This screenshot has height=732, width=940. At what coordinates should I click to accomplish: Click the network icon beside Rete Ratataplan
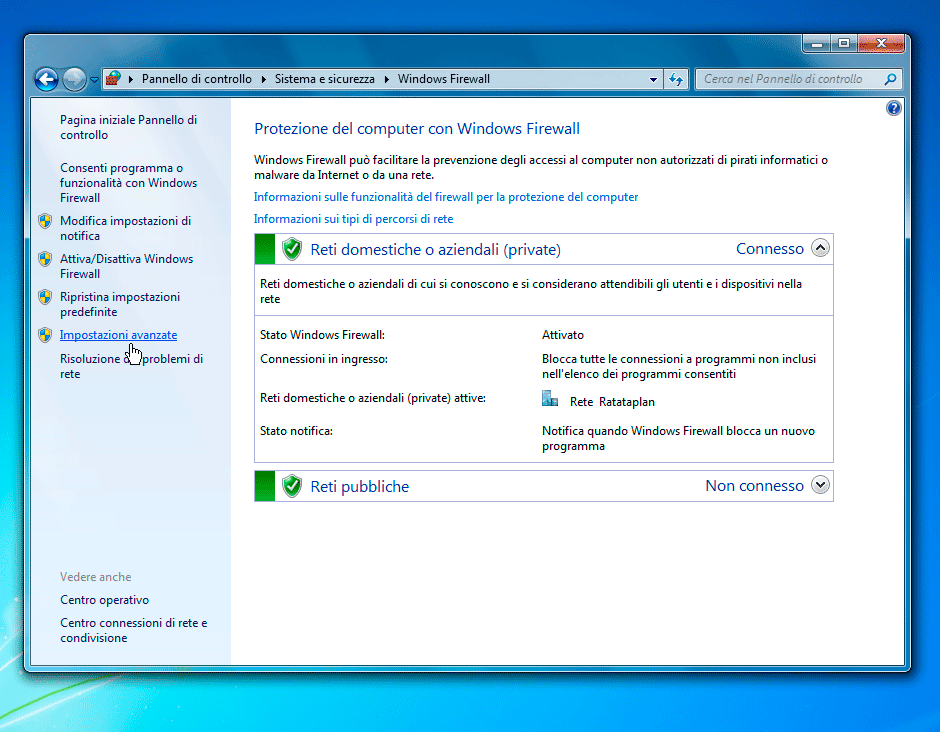tap(550, 399)
